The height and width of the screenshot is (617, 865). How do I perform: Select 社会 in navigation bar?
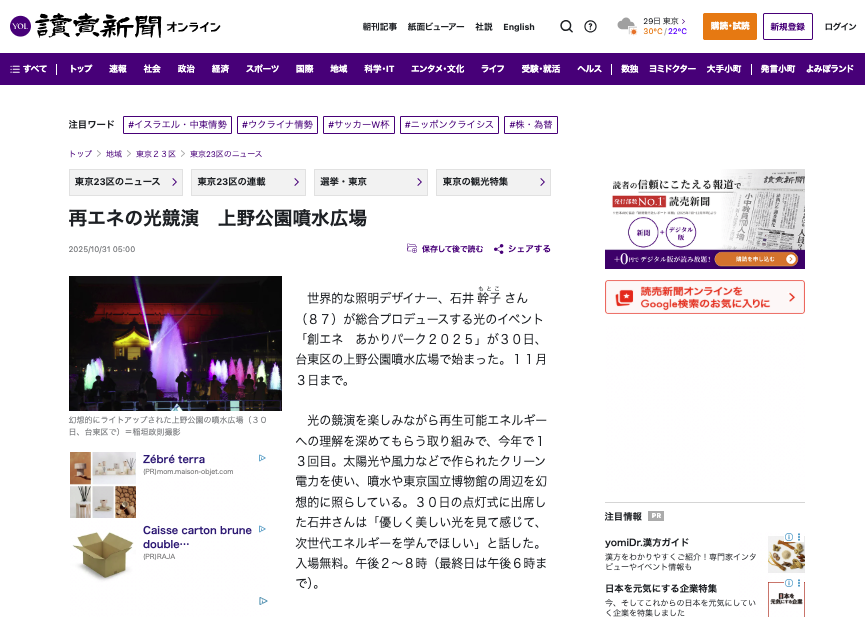pos(152,69)
